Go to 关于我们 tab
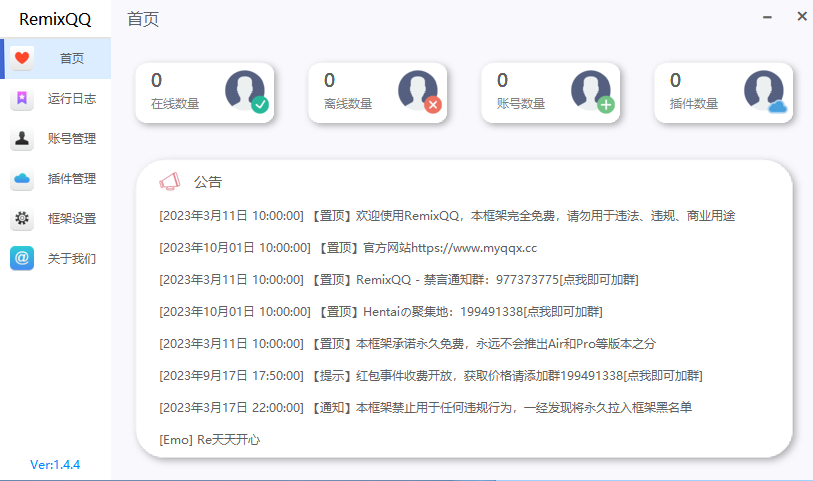Screen dimensions: 813x481 [55, 258]
